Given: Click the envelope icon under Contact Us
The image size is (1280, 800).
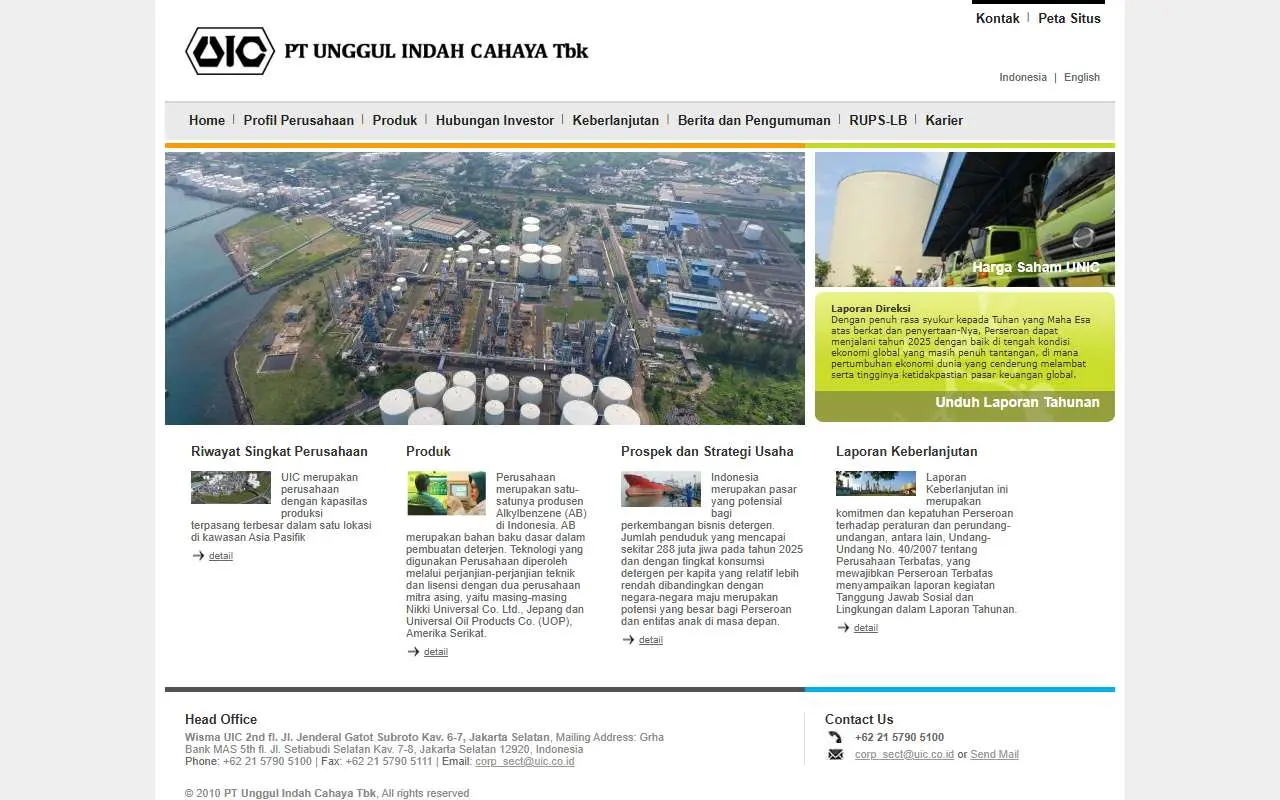Looking at the screenshot, I should point(835,755).
